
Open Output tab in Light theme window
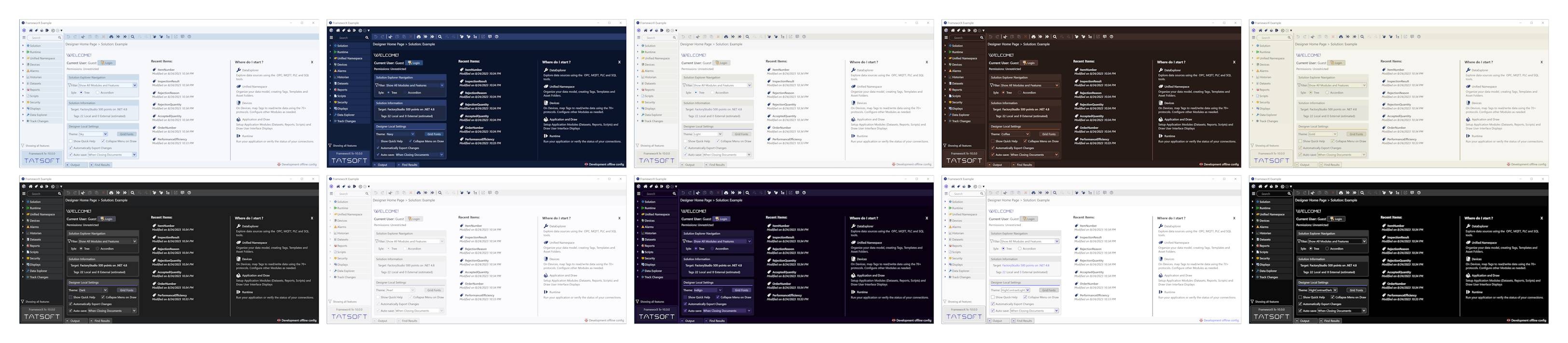688,164
